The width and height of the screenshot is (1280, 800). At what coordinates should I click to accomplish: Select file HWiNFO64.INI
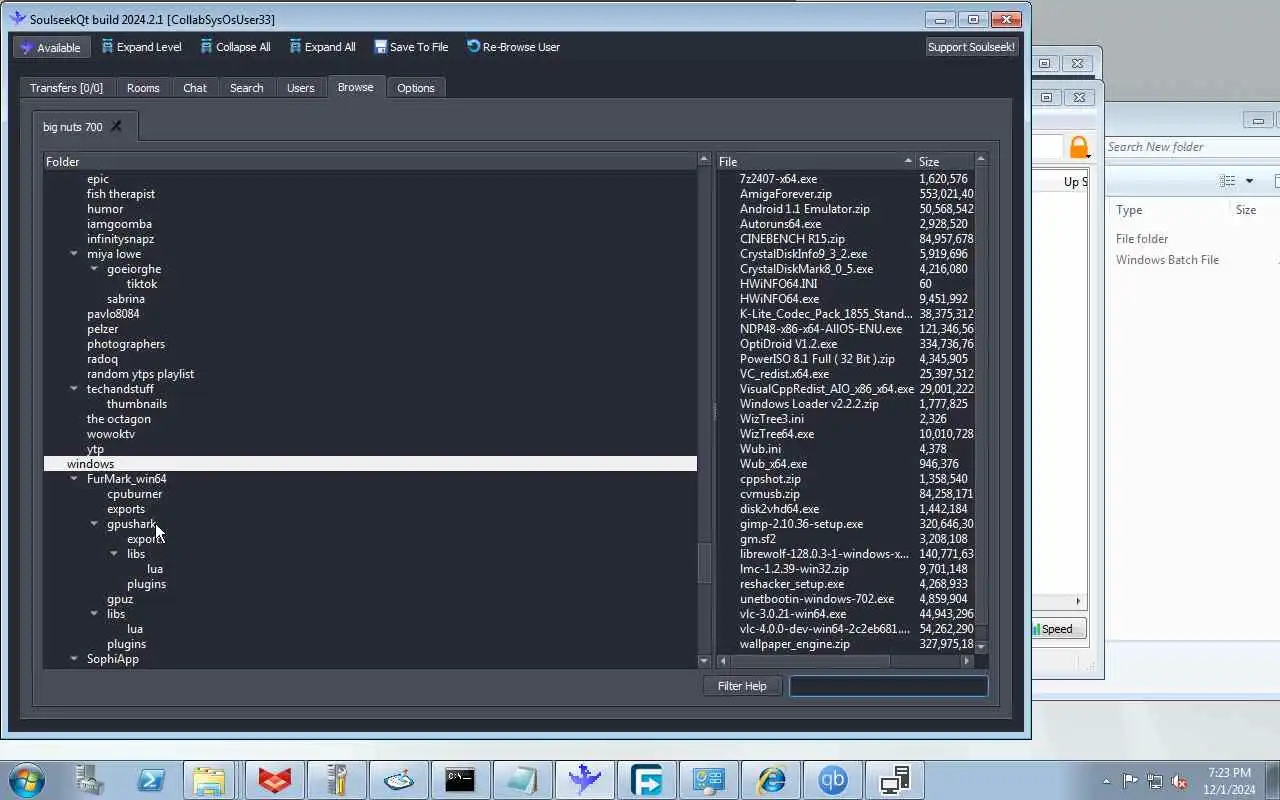778,284
